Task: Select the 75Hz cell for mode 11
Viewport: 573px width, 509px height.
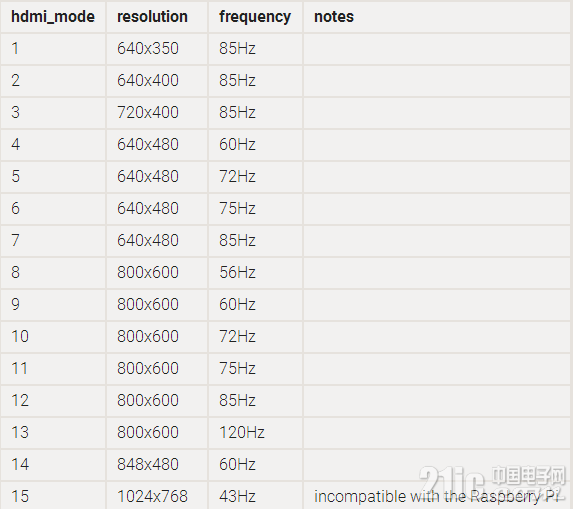Action: pos(255,369)
